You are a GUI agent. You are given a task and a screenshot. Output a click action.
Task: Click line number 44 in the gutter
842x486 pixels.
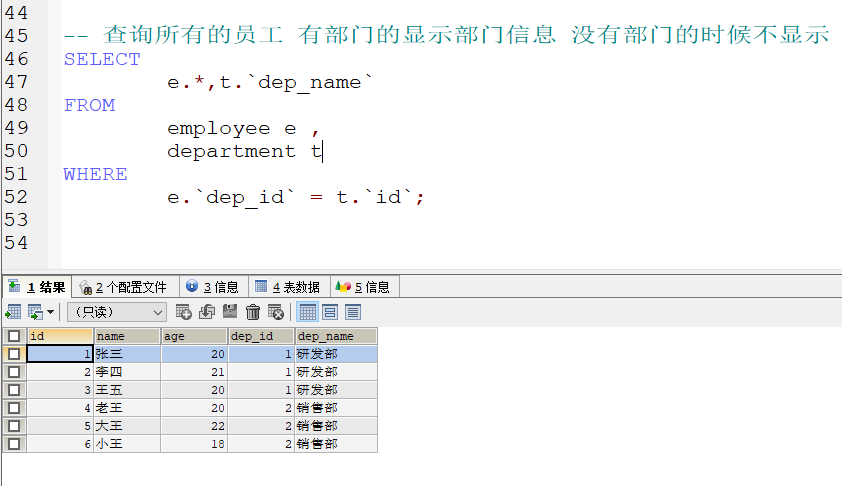[x=16, y=12]
